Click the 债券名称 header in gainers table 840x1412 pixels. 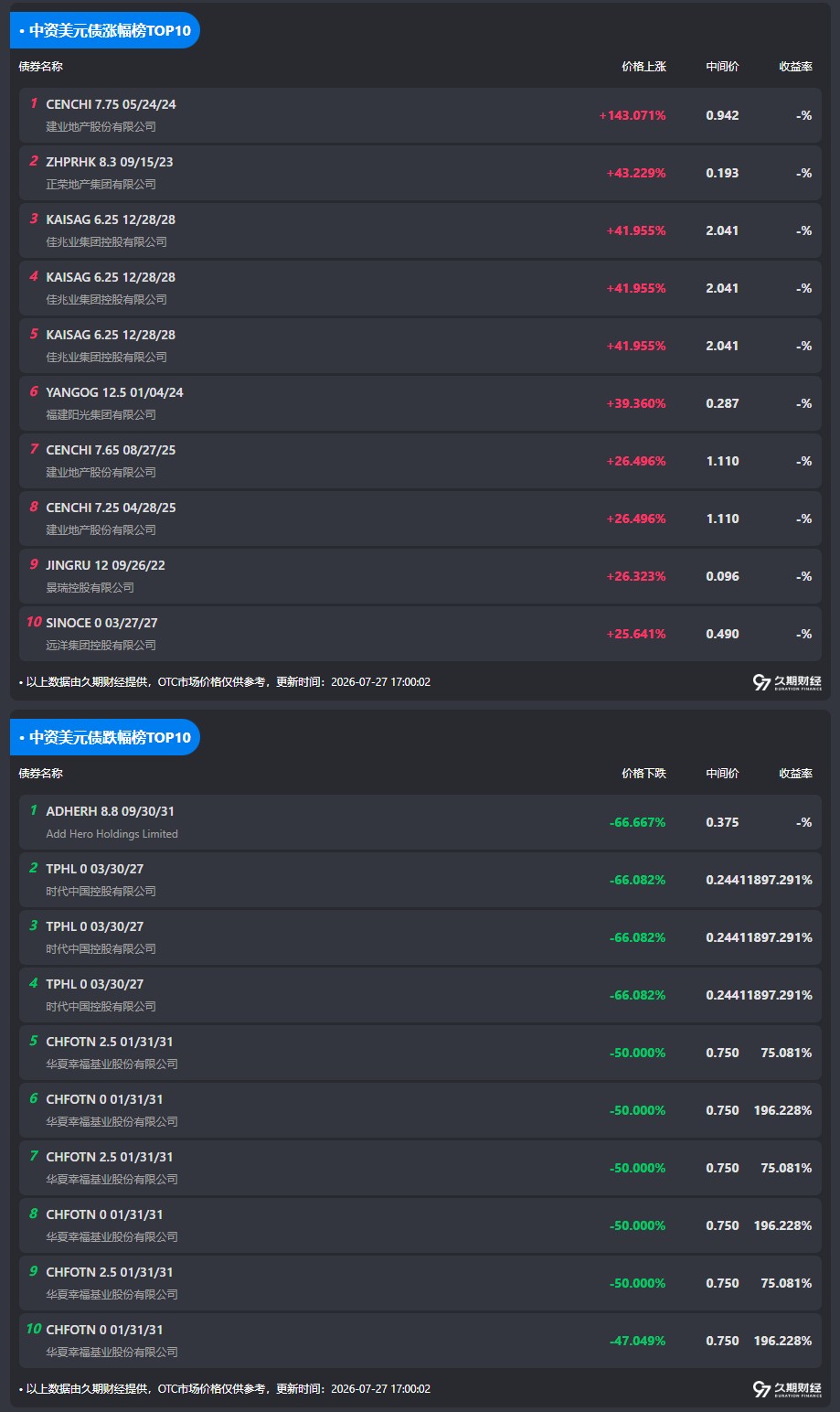click(x=41, y=67)
